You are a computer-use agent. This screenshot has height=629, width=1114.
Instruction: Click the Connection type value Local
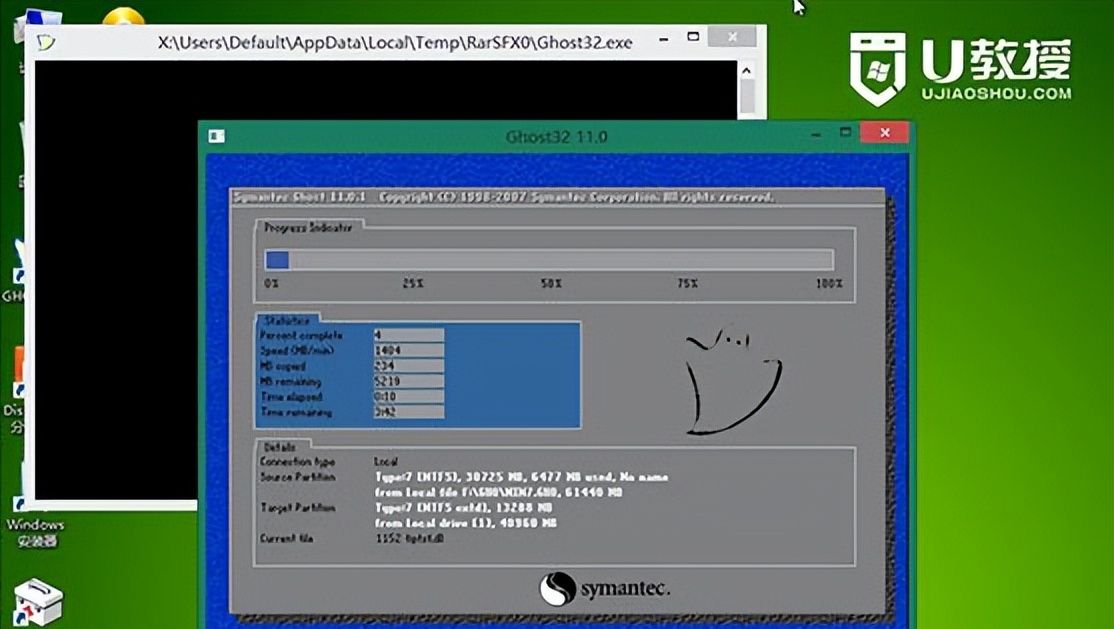386,461
